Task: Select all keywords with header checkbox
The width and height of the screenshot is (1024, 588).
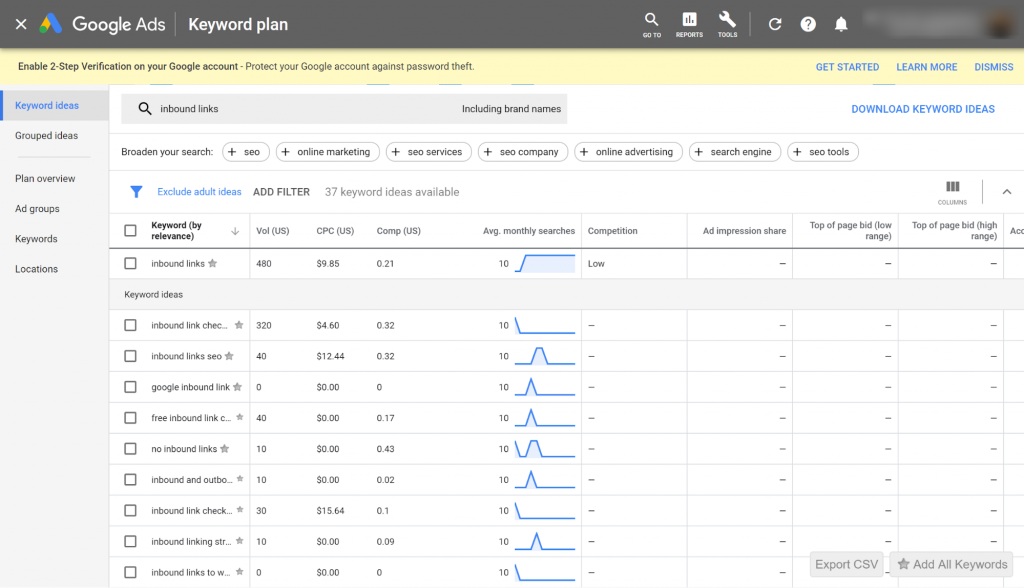Action: click(130, 231)
